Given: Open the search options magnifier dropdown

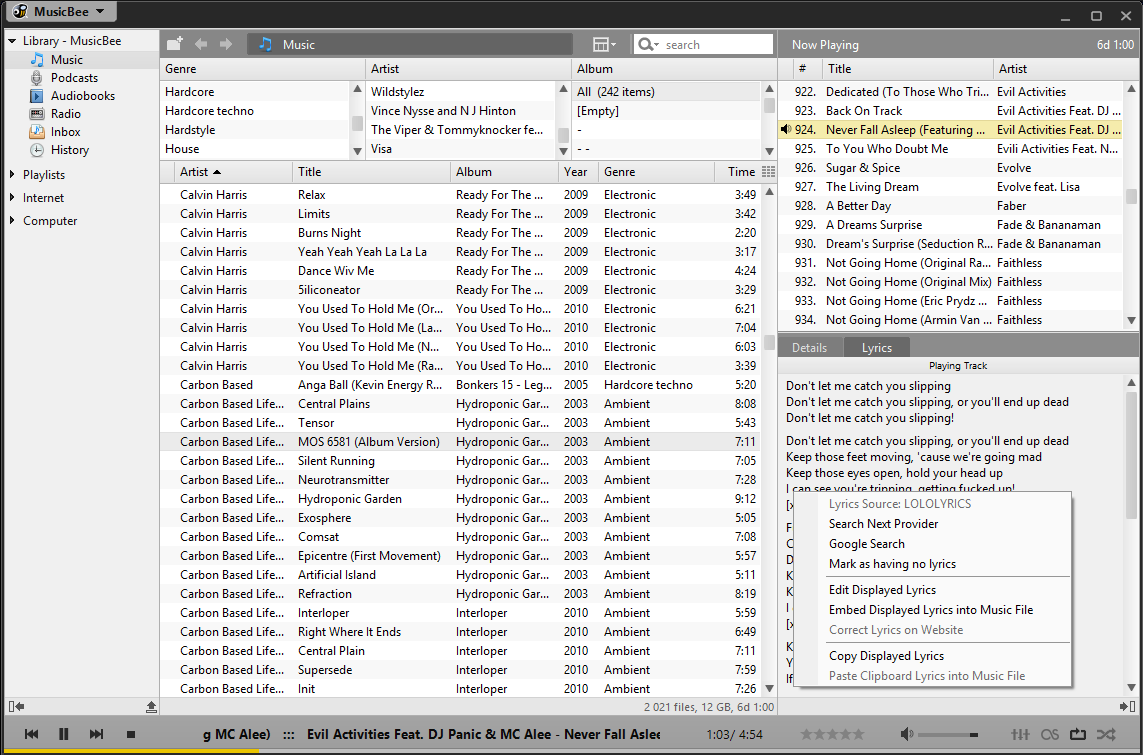Looking at the screenshot, I should tap(647, 44).
